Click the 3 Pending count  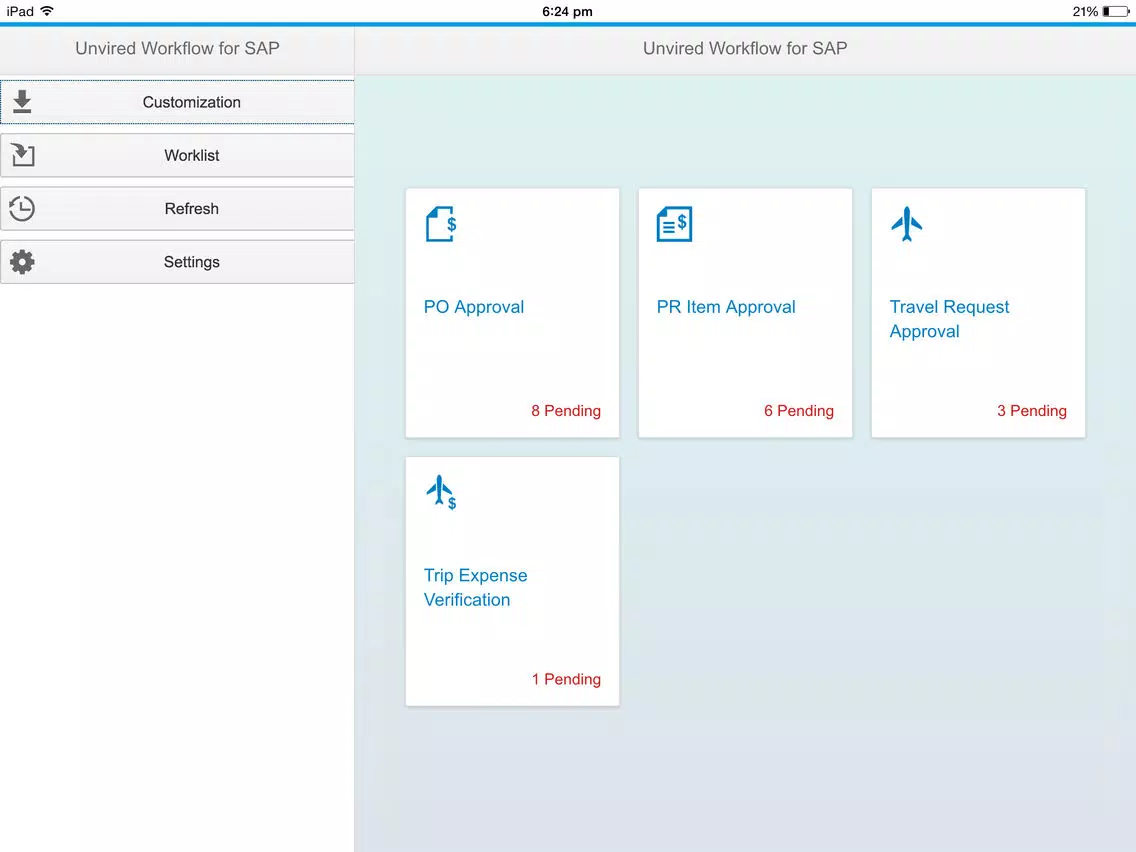[1032, 411]
